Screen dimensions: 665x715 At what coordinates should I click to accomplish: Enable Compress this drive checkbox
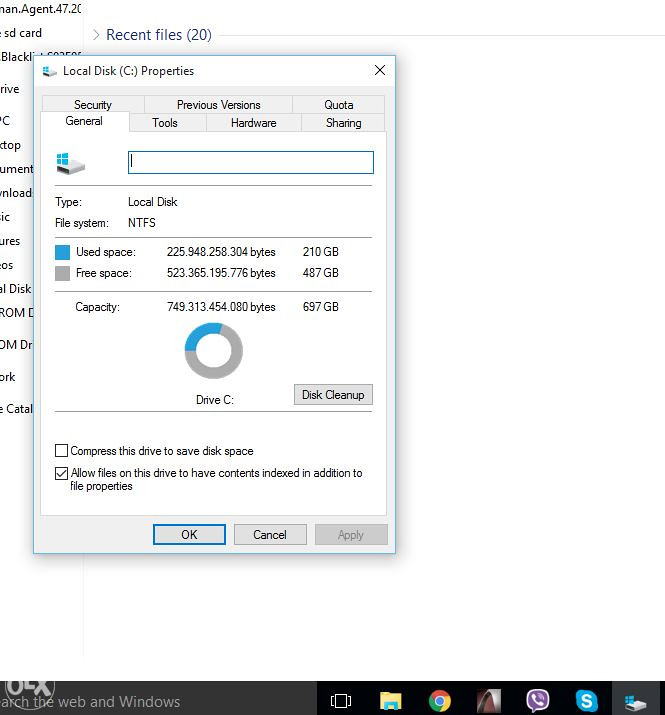click(x=61, y=451)
